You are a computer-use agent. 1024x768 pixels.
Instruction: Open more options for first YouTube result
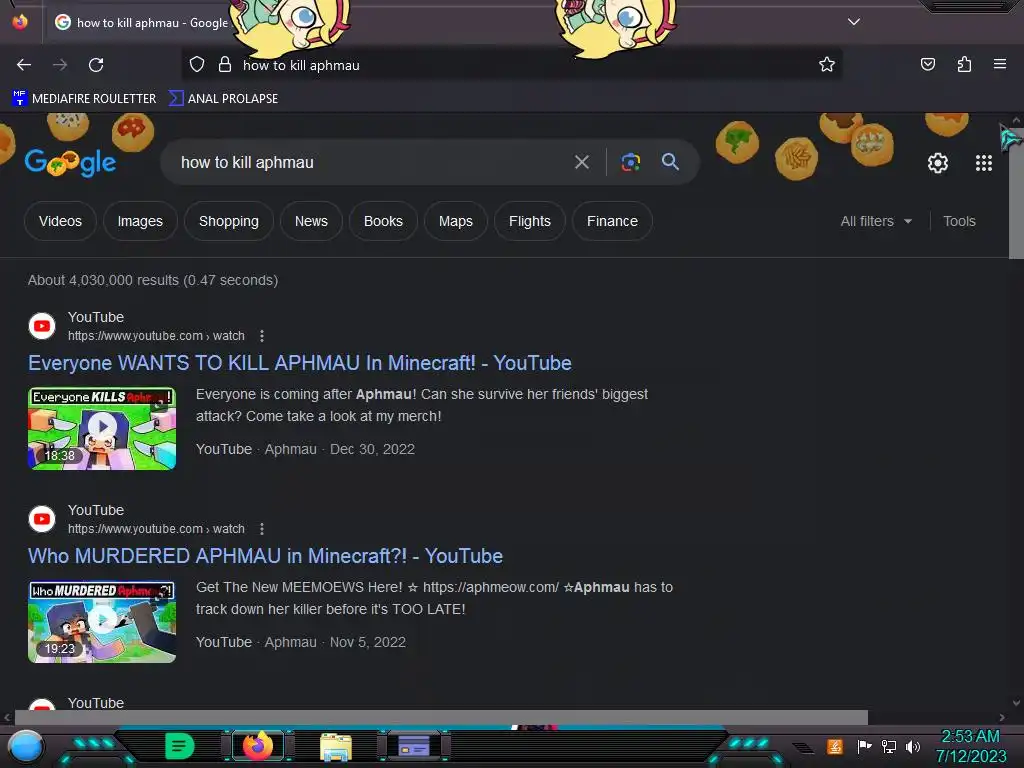coord(262,336)
